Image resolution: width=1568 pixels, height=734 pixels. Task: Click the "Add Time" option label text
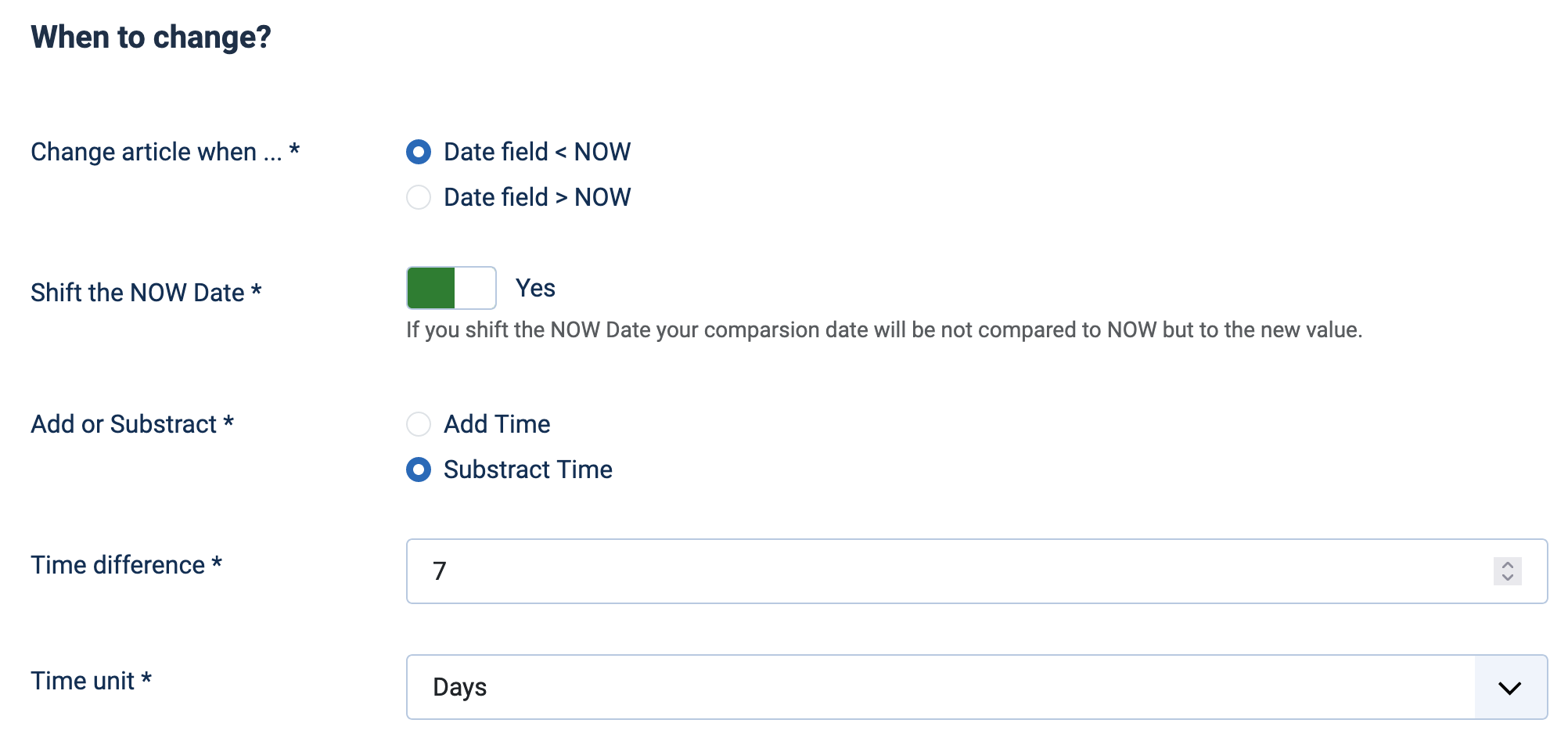tap(497, 424)
